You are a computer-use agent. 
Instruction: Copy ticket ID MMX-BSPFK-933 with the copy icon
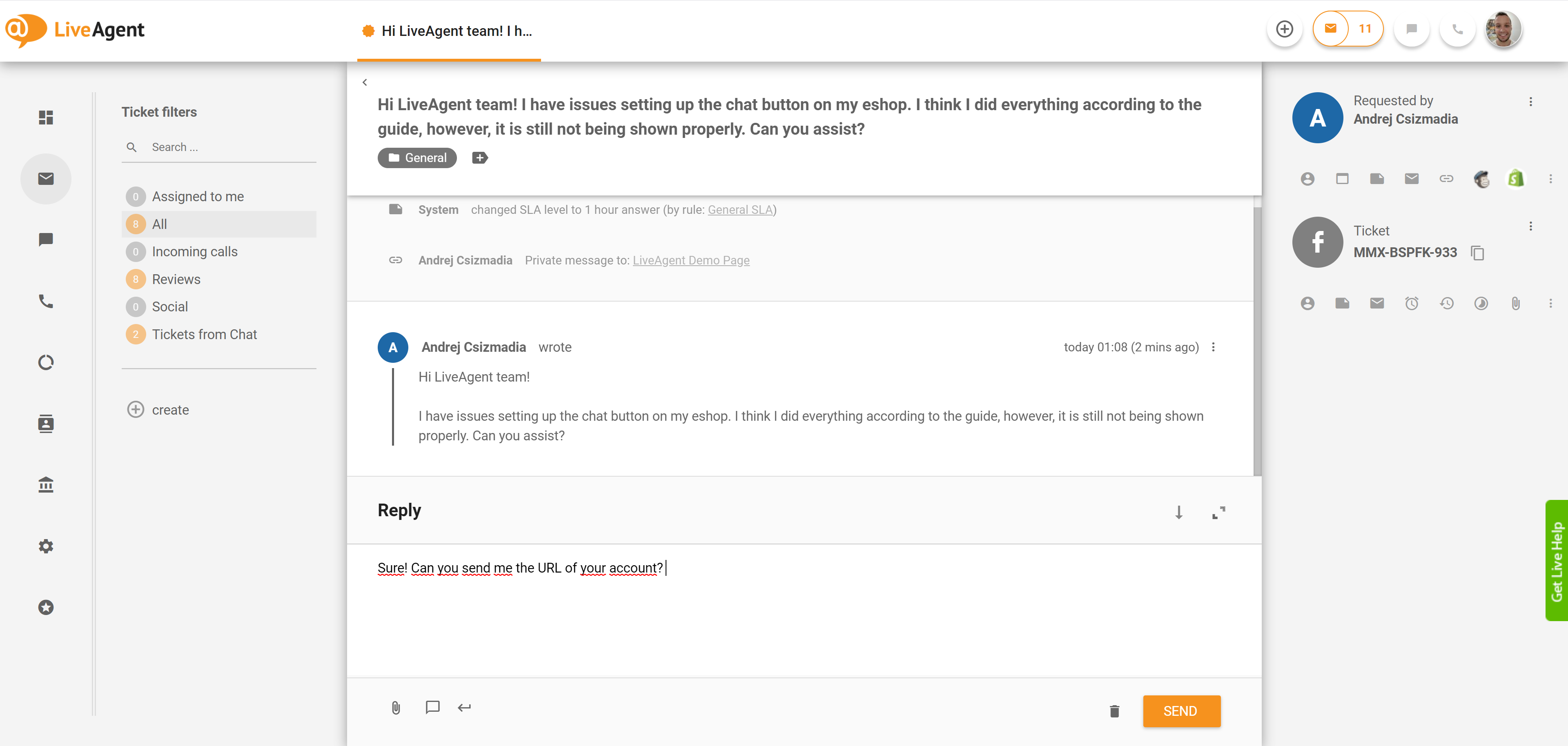click(1477, 253)
